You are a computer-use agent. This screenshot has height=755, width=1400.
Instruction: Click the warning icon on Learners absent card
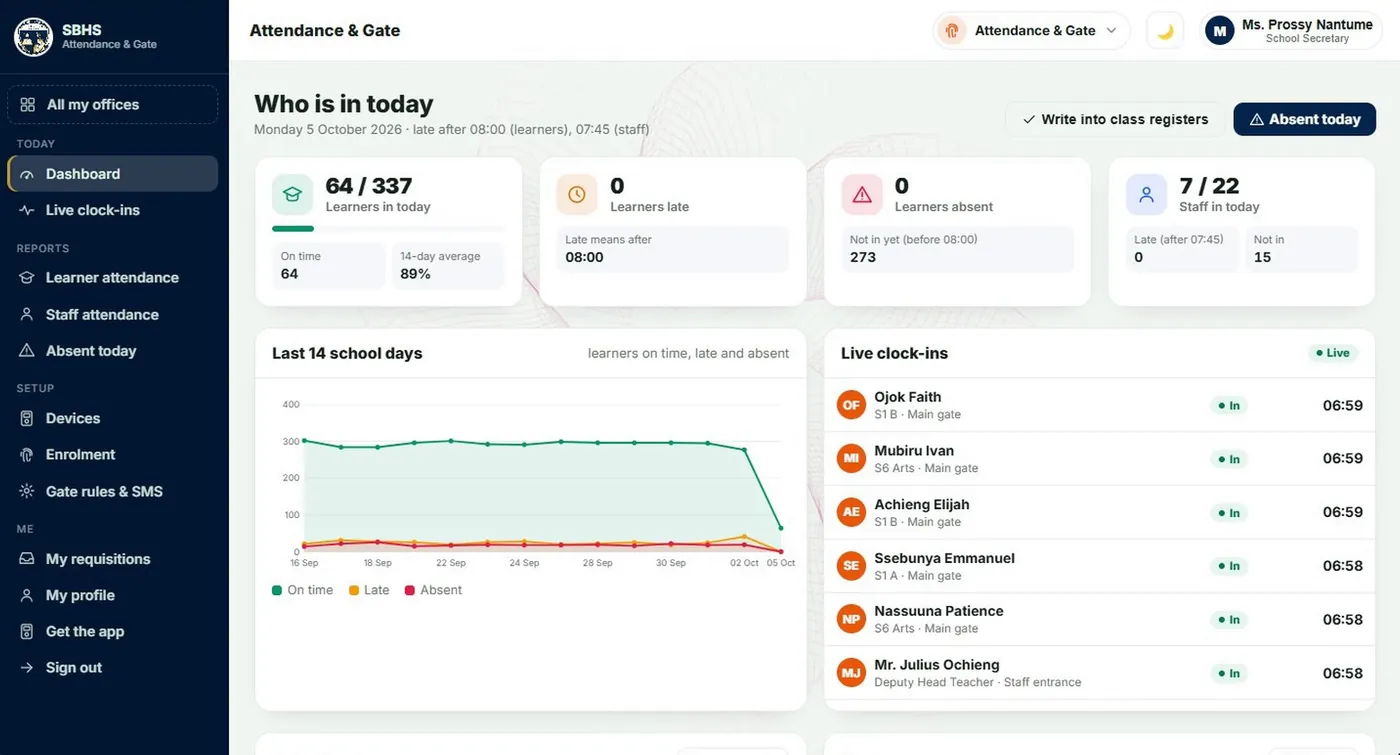point(862,195)
